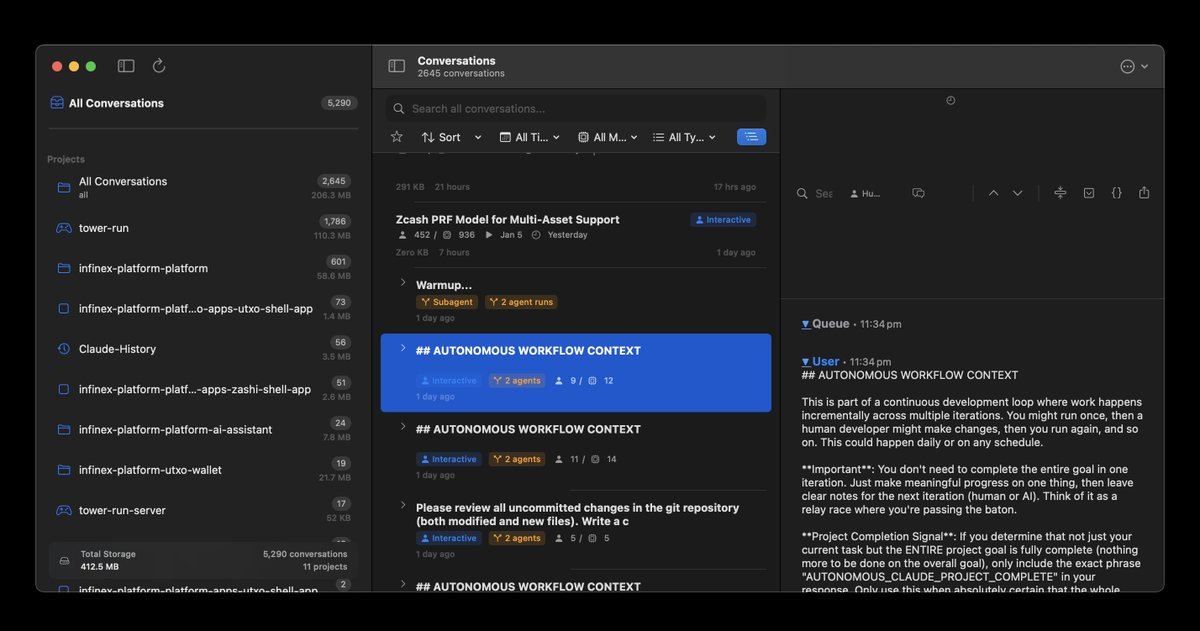Toggle the blue list view mode button
The height and width of the screenshot is (631, 1200).
tap(751, 137)
